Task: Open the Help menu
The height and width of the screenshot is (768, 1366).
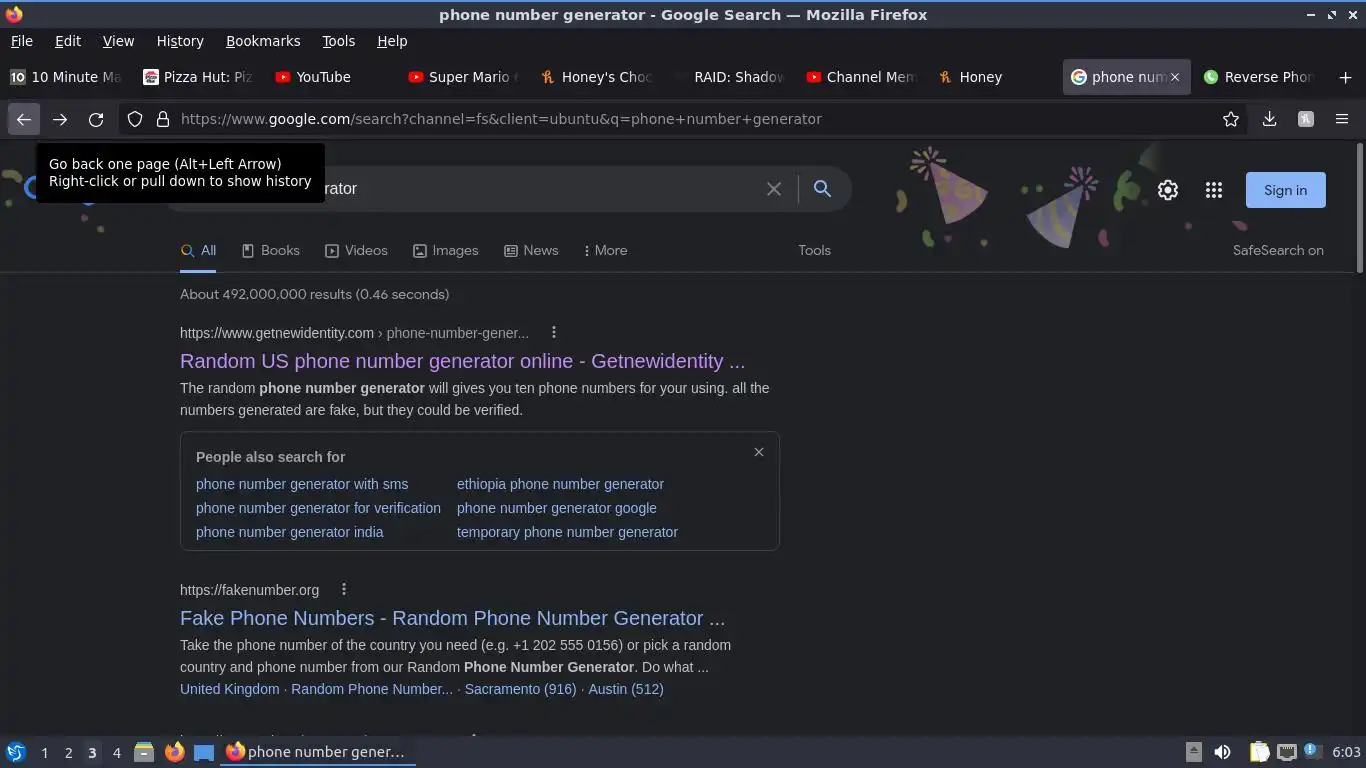Action: click(x=392, y=41)
